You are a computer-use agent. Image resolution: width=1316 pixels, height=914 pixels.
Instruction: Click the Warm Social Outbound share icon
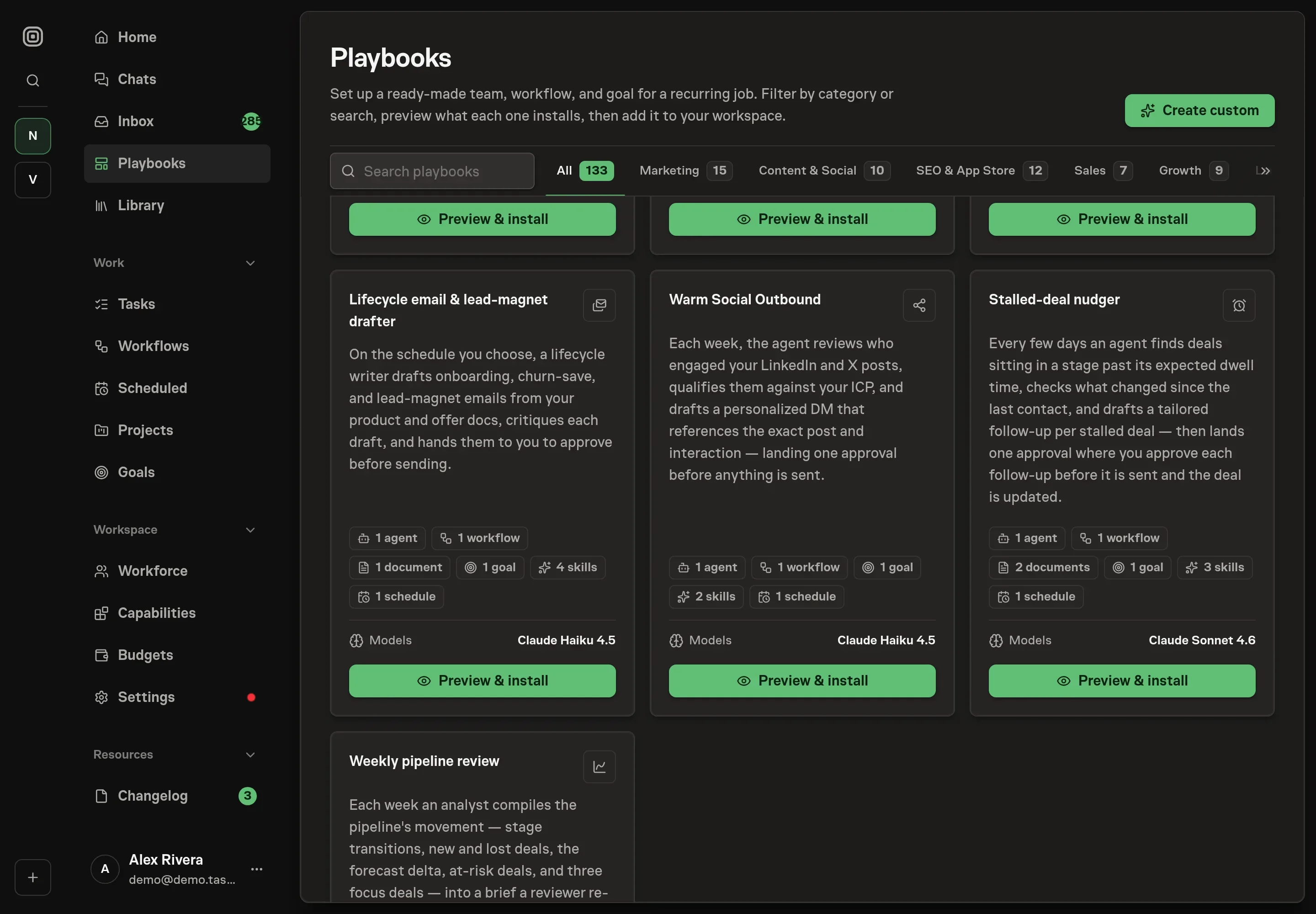[x=918, y=305]
